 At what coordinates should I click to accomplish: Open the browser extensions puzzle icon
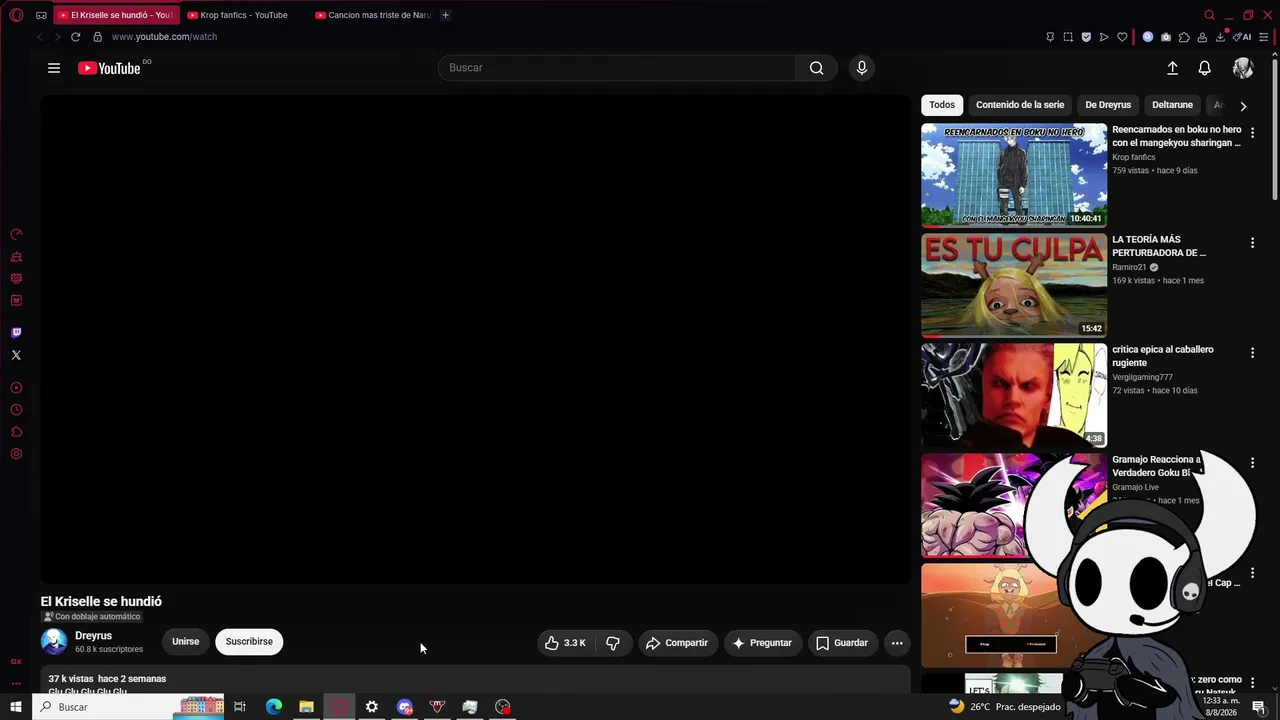[1184, 37]
